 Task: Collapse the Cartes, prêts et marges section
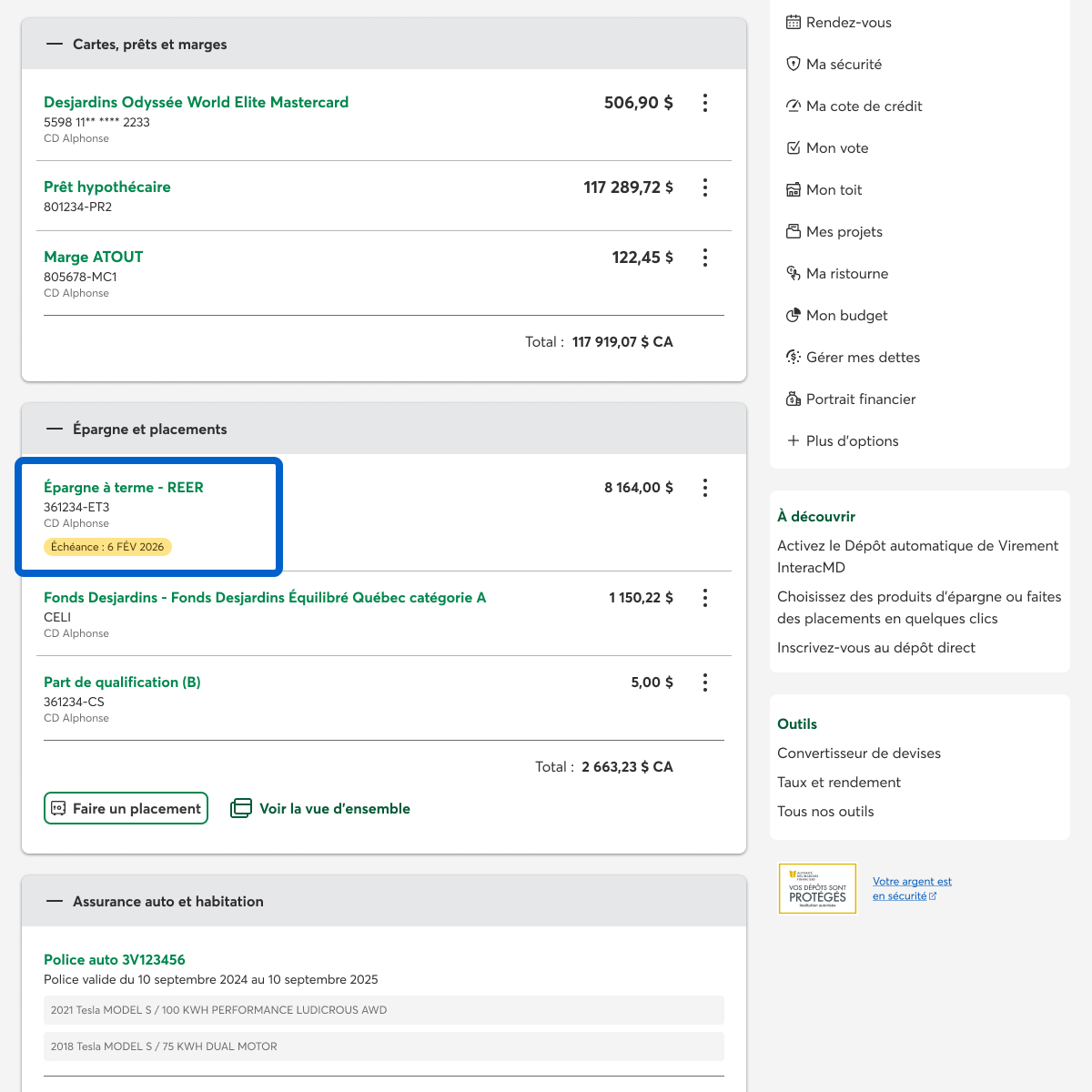55,45
